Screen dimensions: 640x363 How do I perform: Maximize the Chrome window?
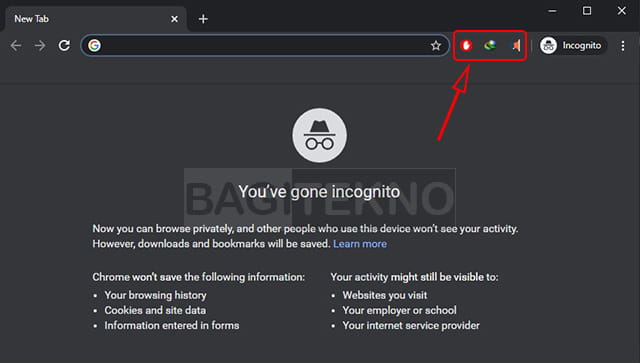point(587,11)
